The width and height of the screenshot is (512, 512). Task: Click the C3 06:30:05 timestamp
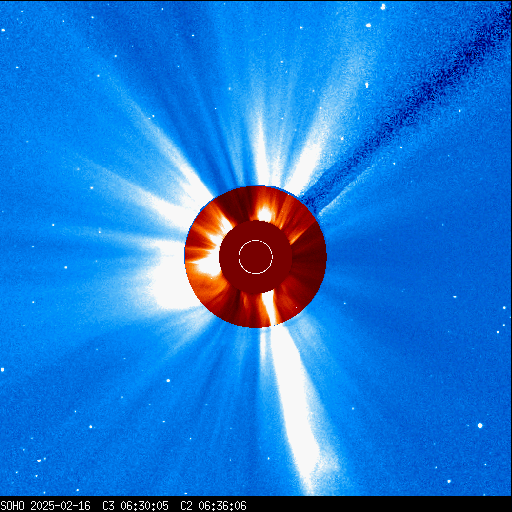(135, 506)
